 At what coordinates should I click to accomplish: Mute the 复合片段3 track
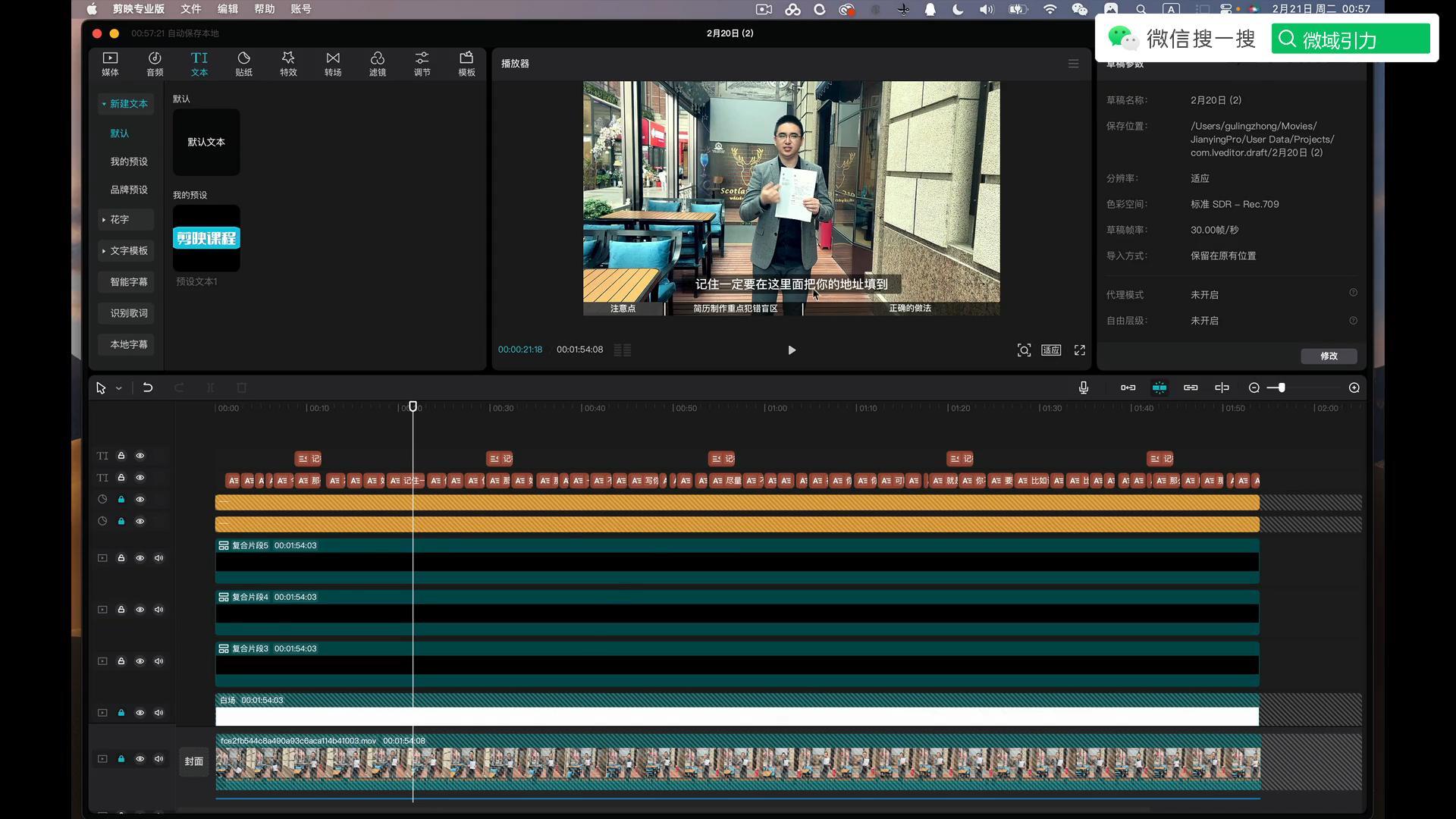tap(158, 661)
